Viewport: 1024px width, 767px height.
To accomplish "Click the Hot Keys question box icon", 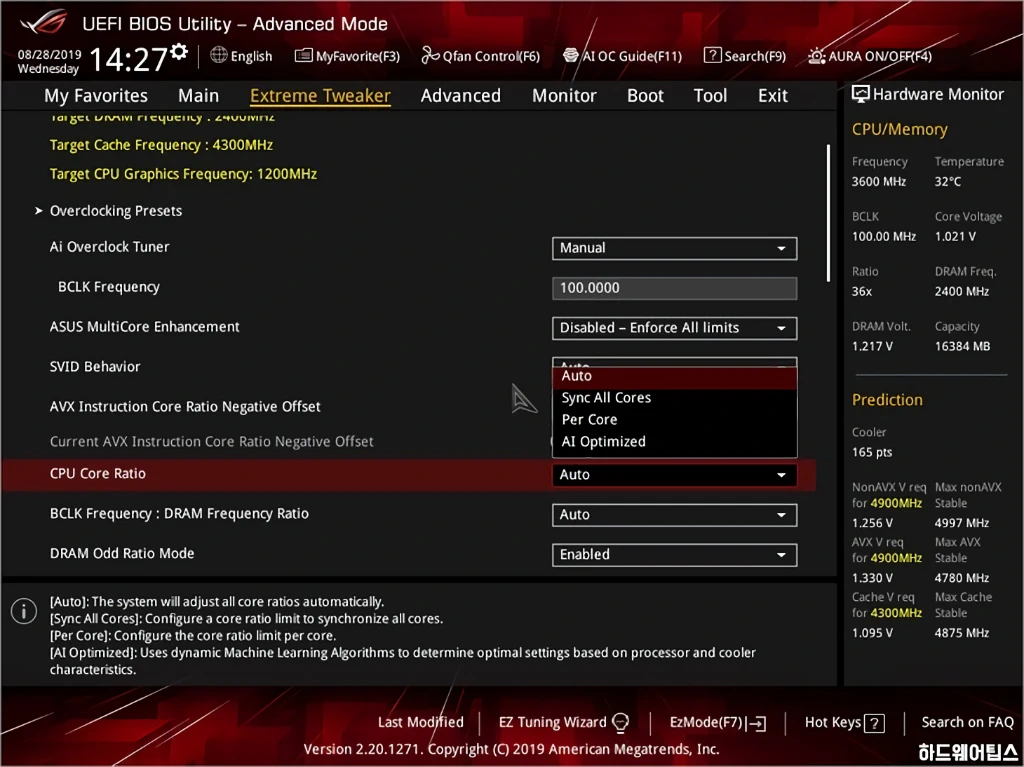I will coord(874,723).
